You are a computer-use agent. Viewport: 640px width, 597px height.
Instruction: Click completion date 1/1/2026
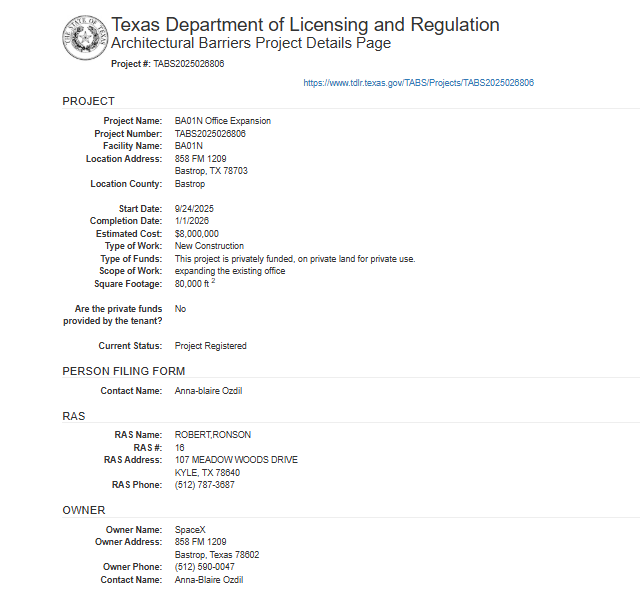pyautogui.click(x=192, y=221)
